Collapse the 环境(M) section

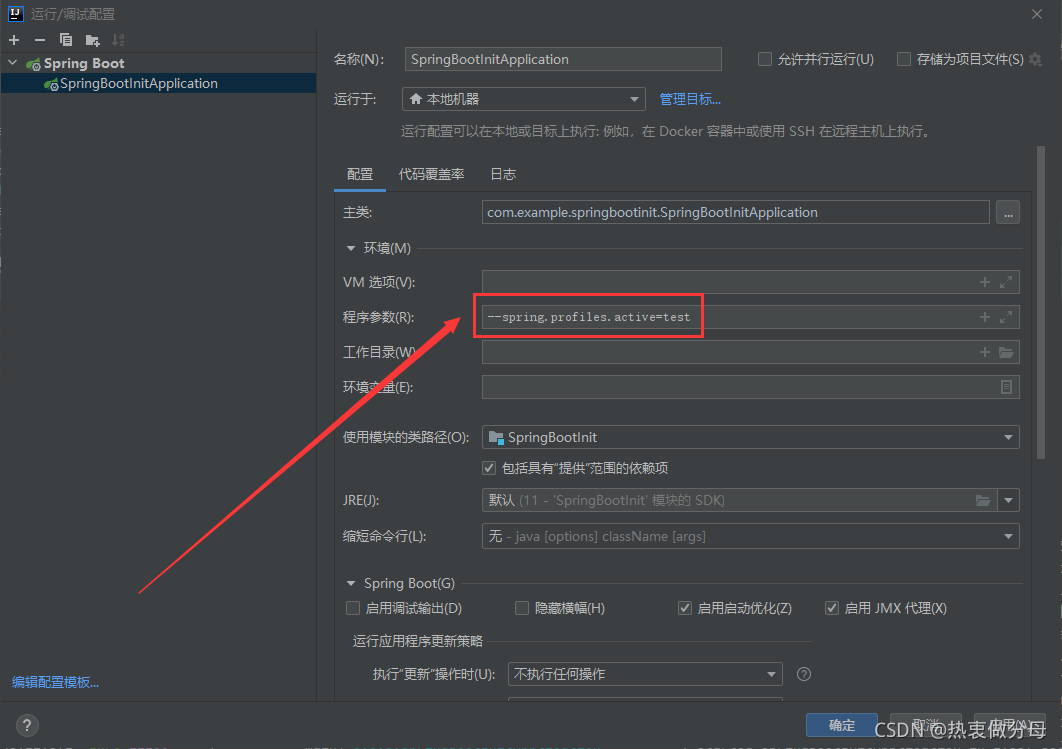[x=351, y=249]
